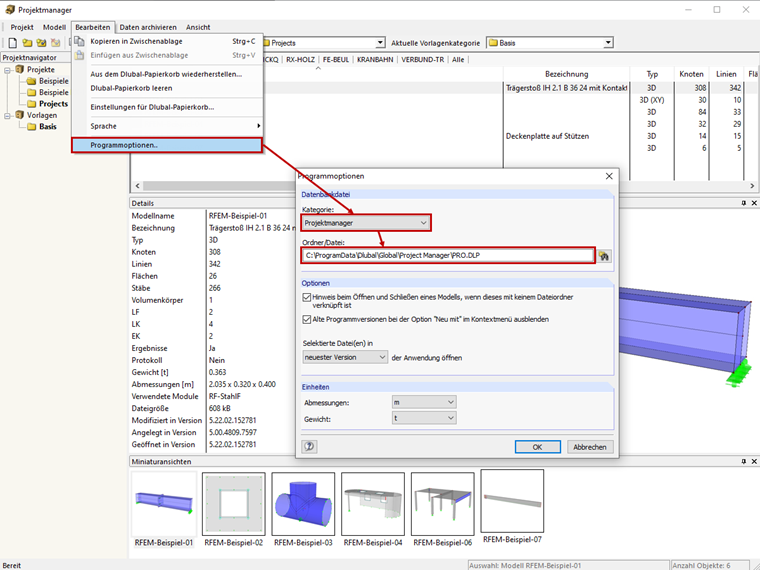Open the Abmessungen unit dropdown
760x570 pixels.
[x=424, y=402]
